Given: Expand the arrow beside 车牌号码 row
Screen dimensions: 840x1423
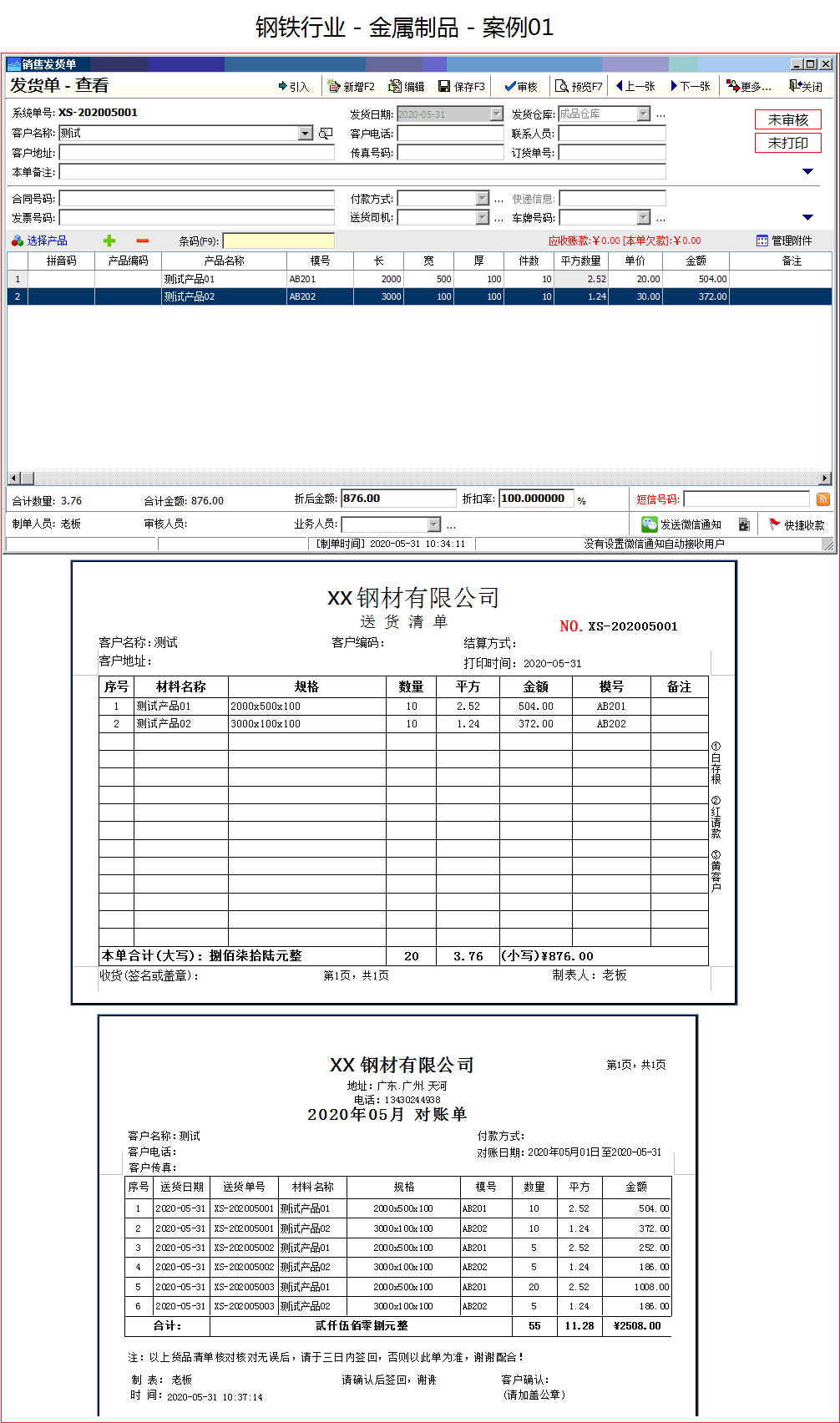Looking at the screenshot, I should 807,218.
